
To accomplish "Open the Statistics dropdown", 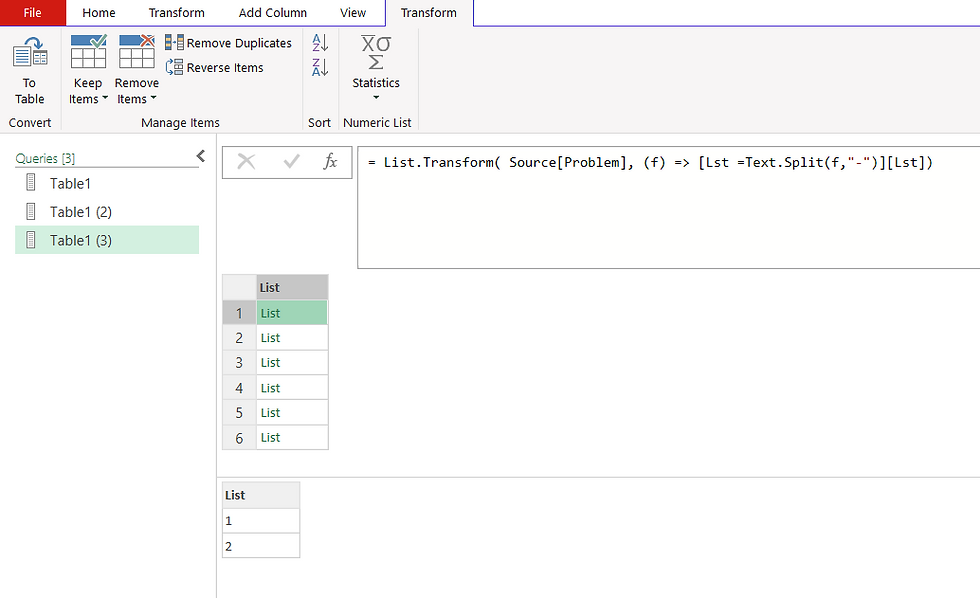I will click(x=376, y=69).
